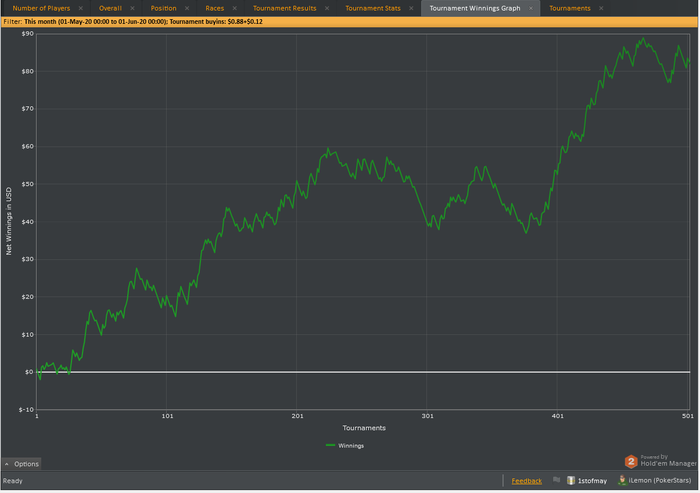Close the Position tab
The height and width of the screenshot is (493, 700).
click(187, 8)
